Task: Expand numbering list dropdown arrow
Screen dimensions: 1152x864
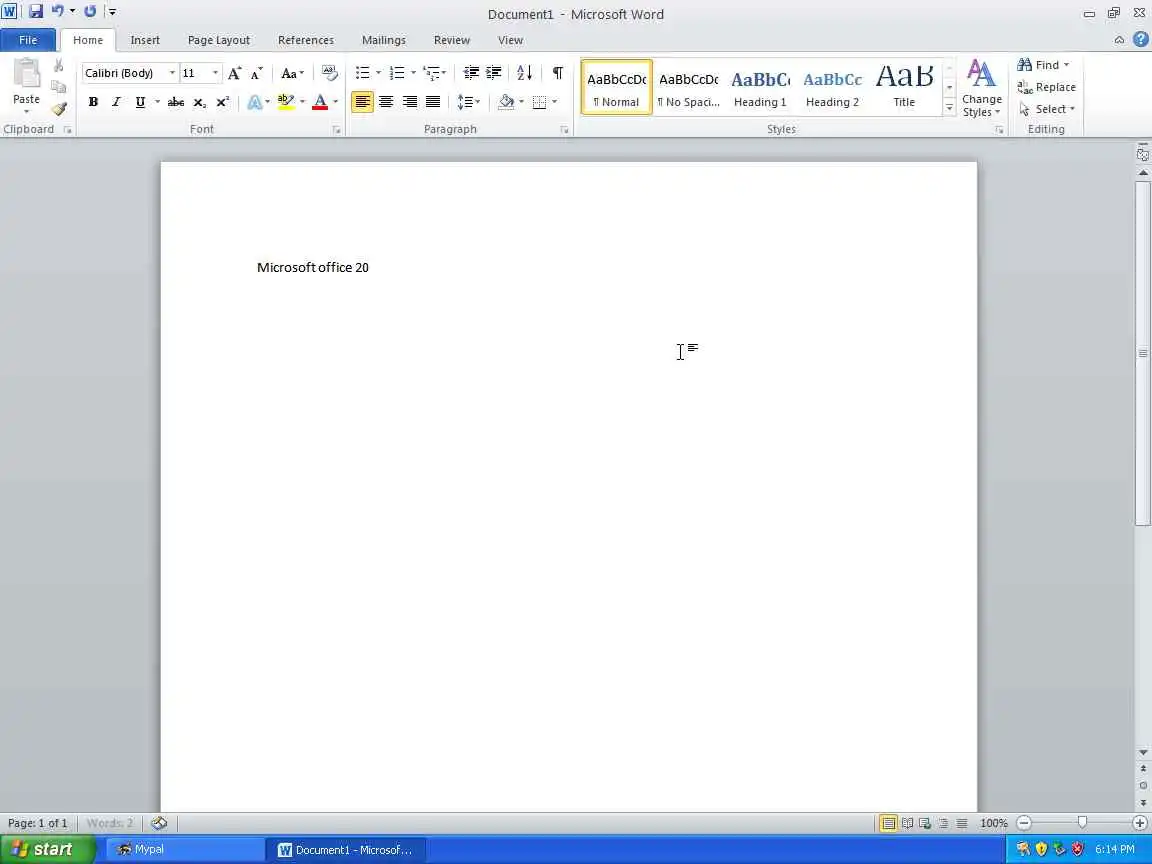Action: (x=413, y=73)
